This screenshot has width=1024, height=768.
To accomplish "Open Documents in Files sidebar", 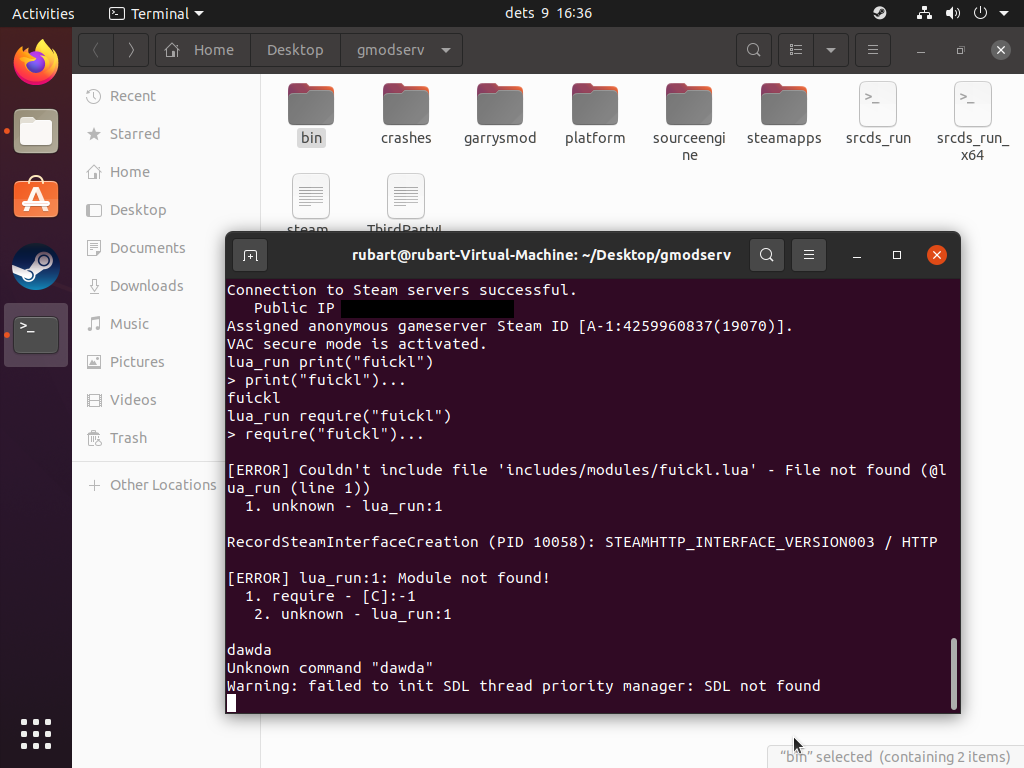I will (150, 248).
